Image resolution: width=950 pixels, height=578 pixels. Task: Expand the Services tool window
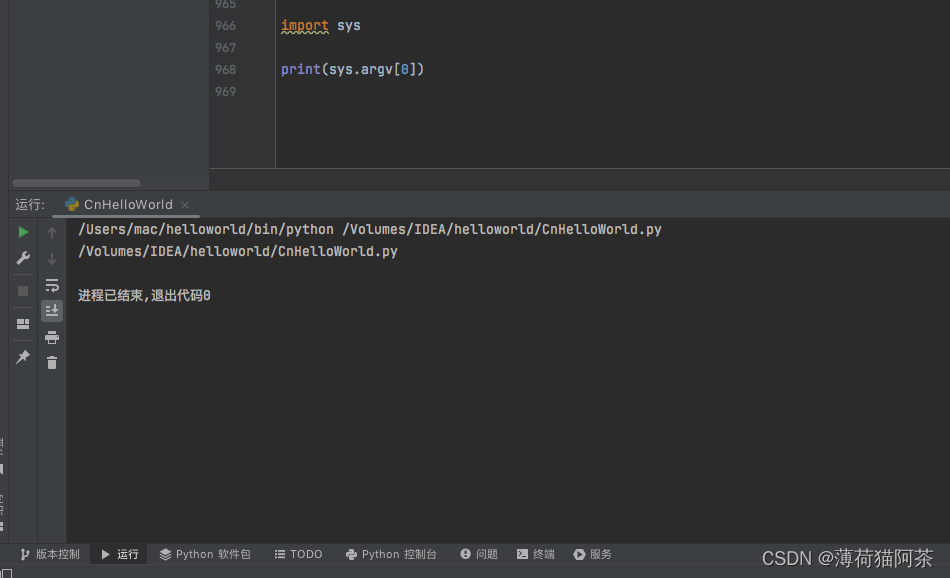pyautogui.click(x=592, y=553)
